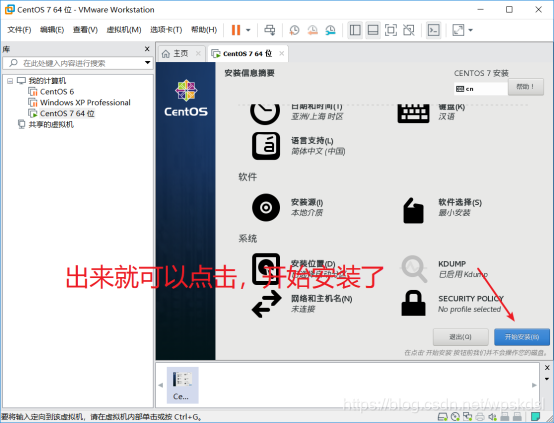554x423 pixels.
Task: Close the library (库) panel
Action: point(147,49)
